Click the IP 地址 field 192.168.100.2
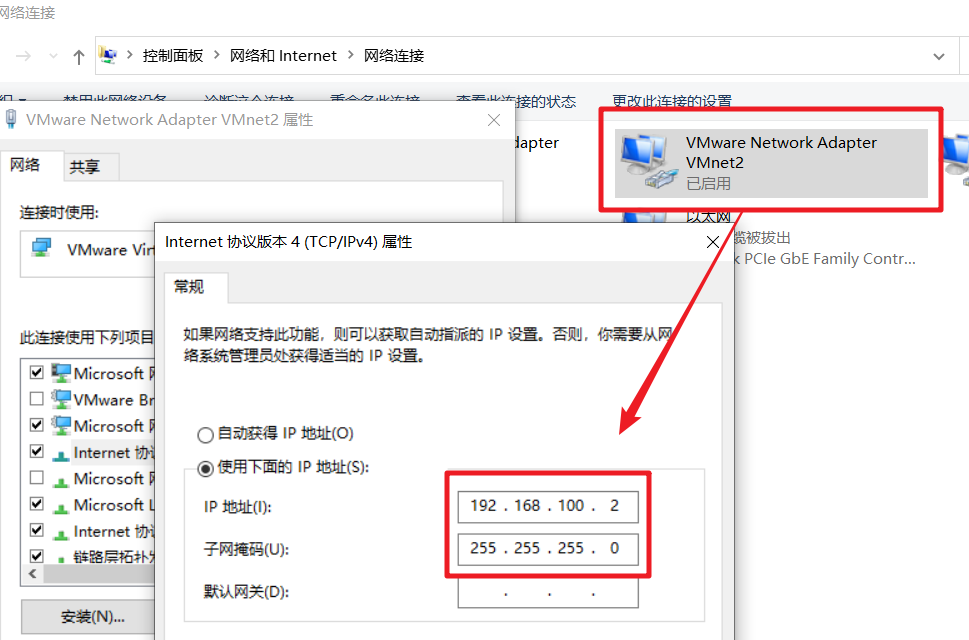The width and height of the screenshot is (969, 640). [548, 507]
